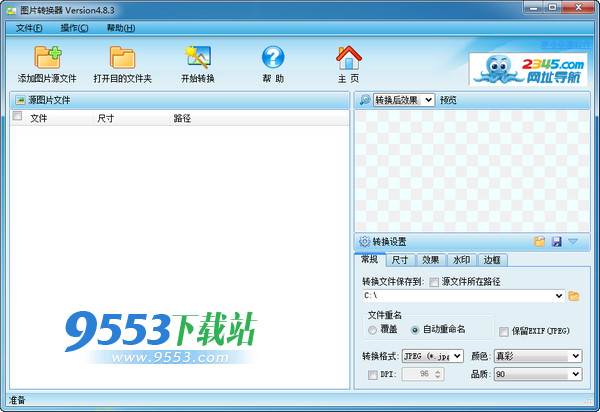Enable the DPI checkbox

(372, 375)
